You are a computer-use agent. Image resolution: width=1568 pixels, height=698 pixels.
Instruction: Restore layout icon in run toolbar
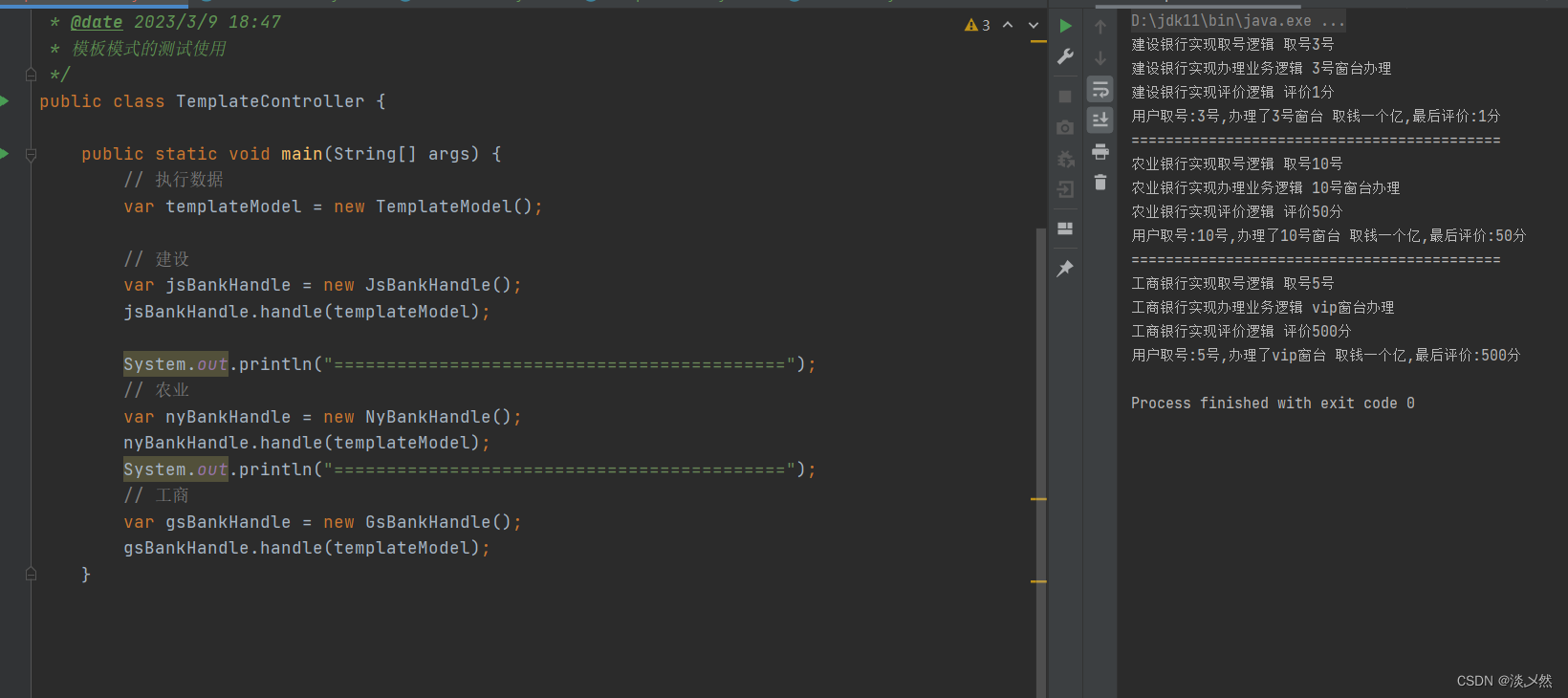point(1065,229)
